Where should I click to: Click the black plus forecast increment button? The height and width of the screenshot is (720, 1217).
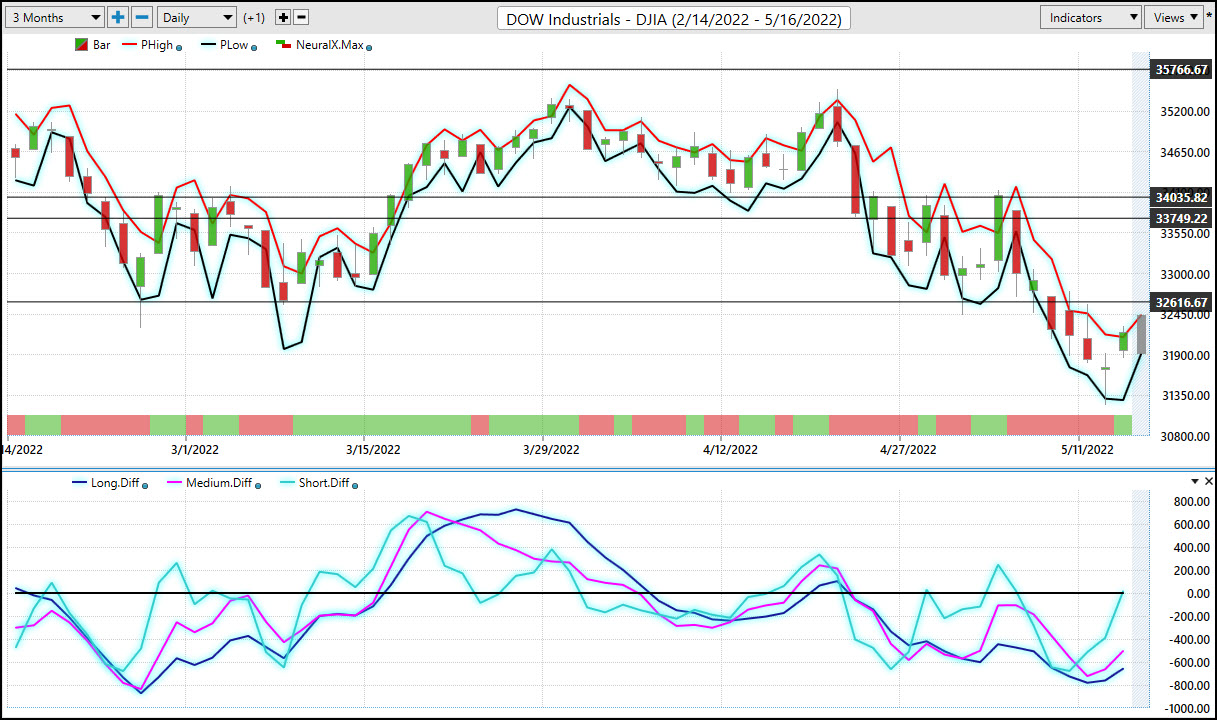(283, 17)
